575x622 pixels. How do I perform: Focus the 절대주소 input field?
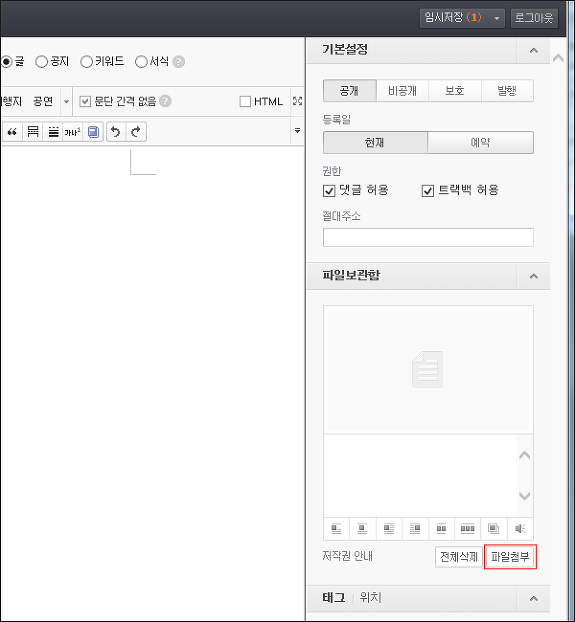coord(428,238)
